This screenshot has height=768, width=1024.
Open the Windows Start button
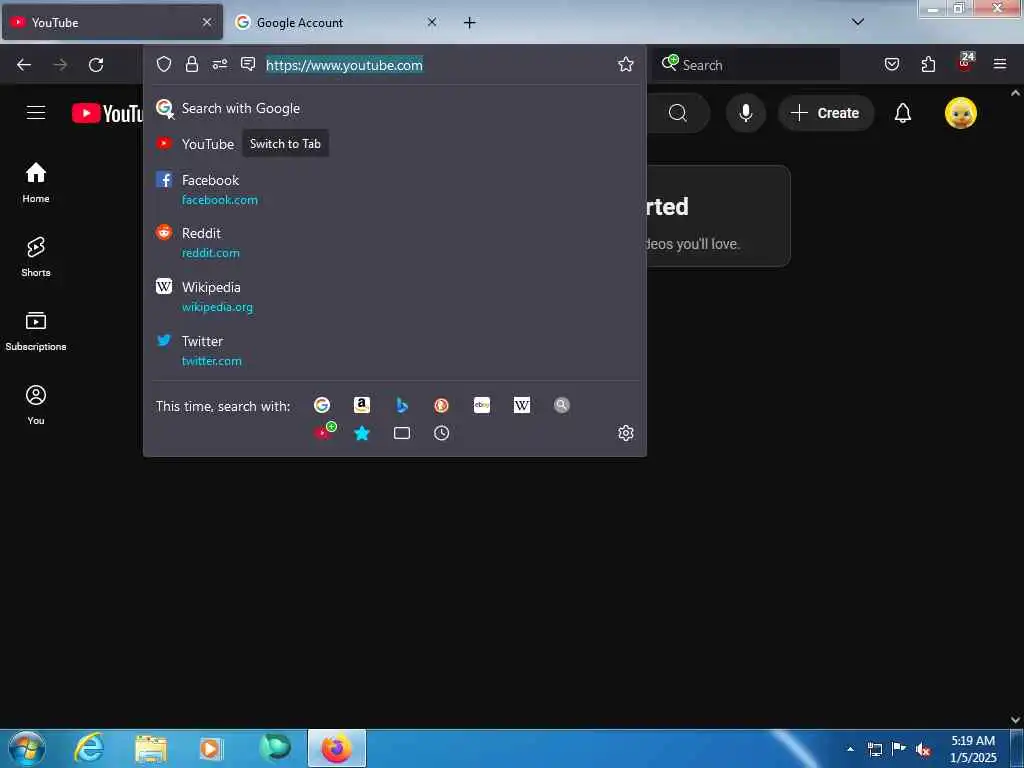(x=27, y=748)
